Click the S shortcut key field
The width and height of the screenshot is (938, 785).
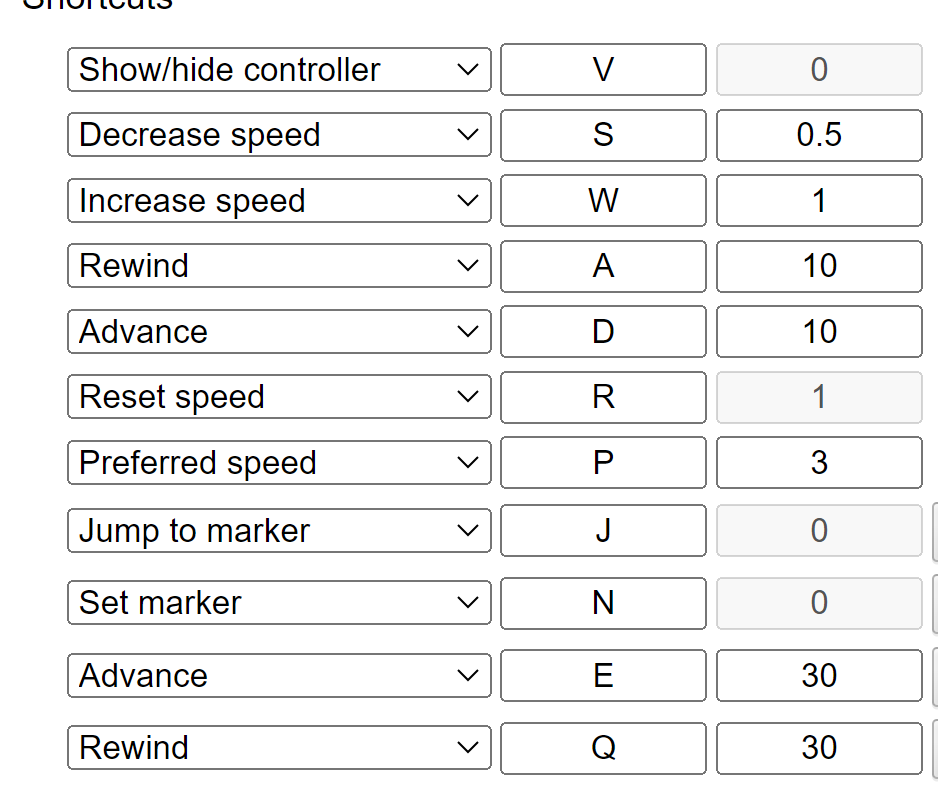pos(603,135)
